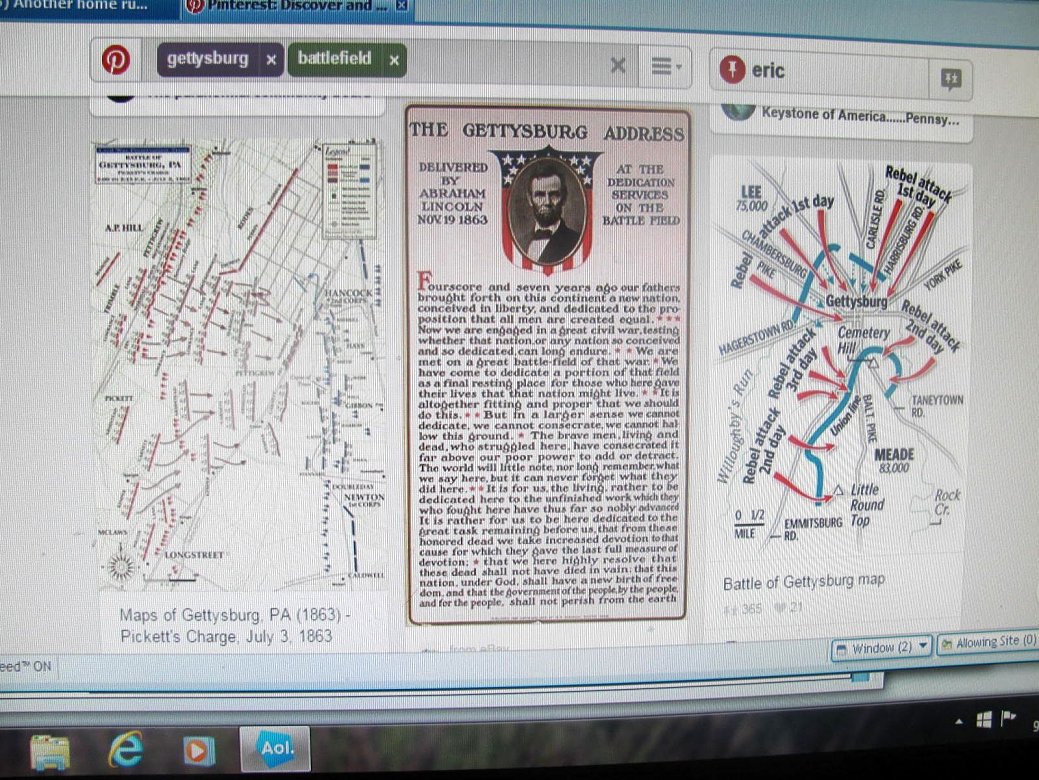
Task: Open the notifications speech bubble icon
Action: [x=951, y=80]
